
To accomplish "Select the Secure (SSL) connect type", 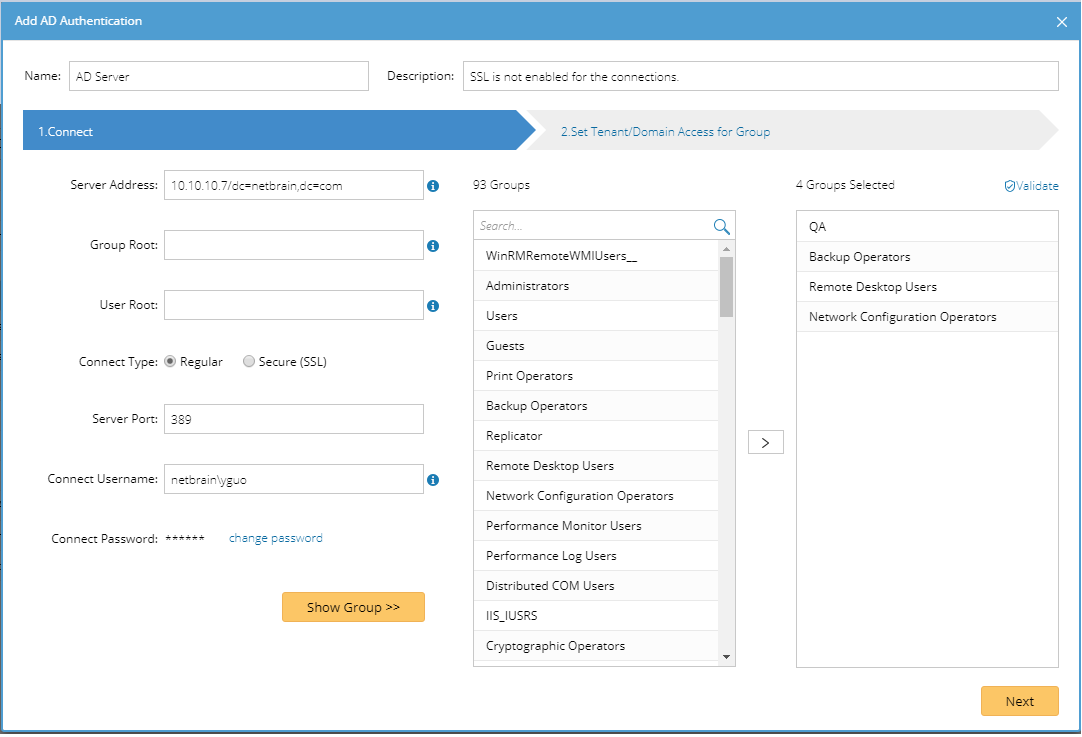I will click(x=249, y=362).
